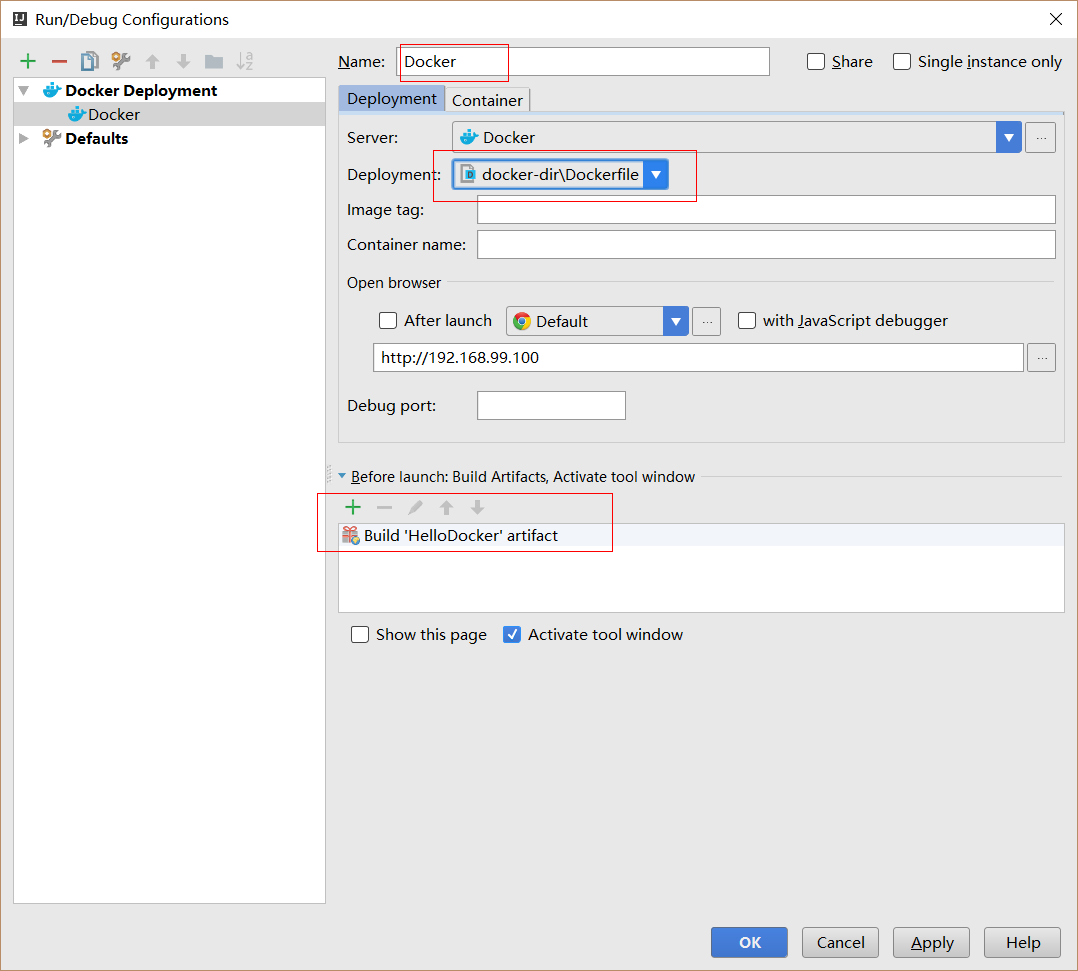This screenshot has height=971, width=1078.
Task: Expand the Defaults tree node
Action: click(24, 138)
